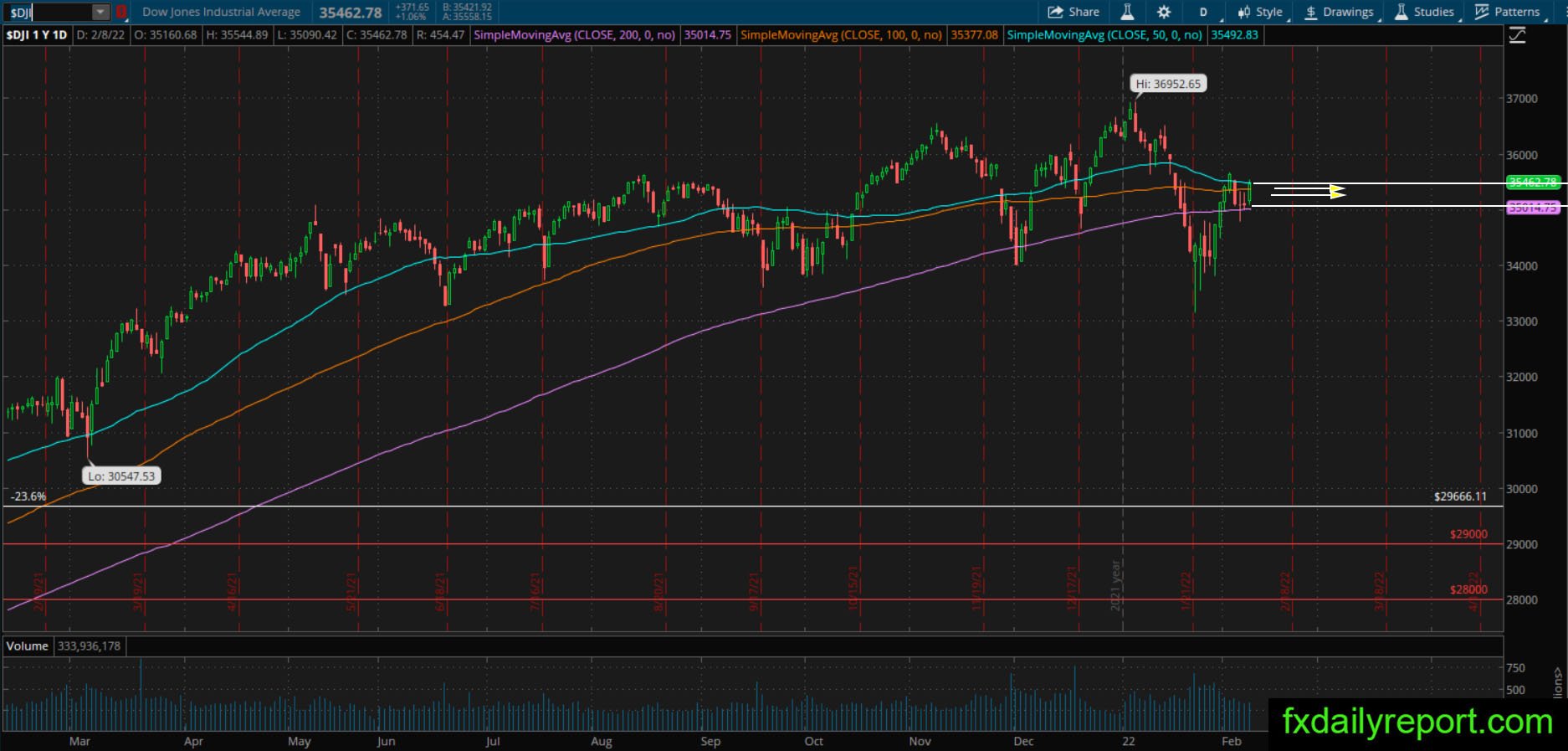Click SimpleMovingAvg (CLOSE, 50, 0, no) study label
Viewport: 1568px width, 751px height.
(1104, 35)
